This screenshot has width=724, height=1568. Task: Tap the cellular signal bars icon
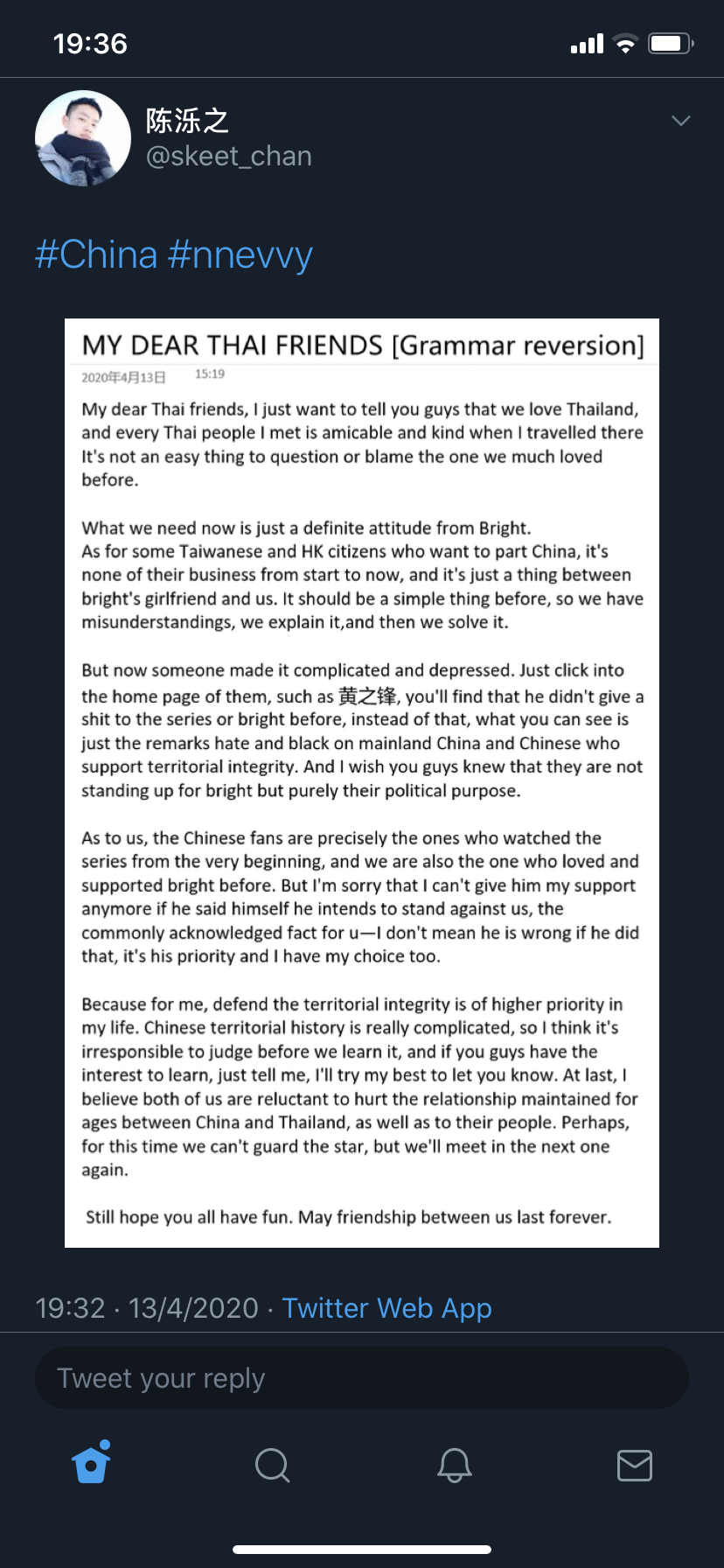587,44
